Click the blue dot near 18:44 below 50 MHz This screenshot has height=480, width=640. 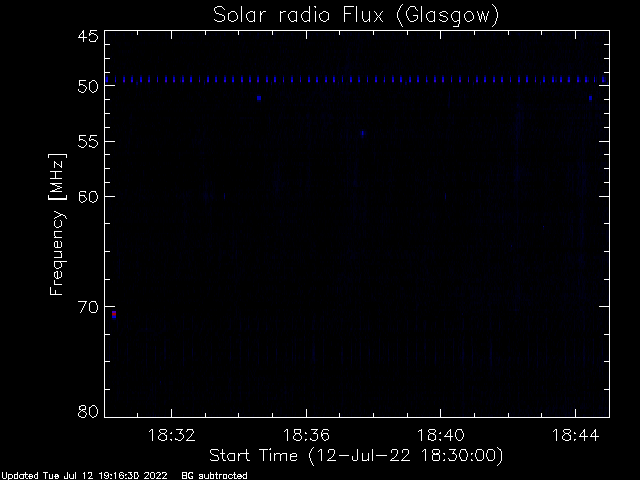coord(590,98)
